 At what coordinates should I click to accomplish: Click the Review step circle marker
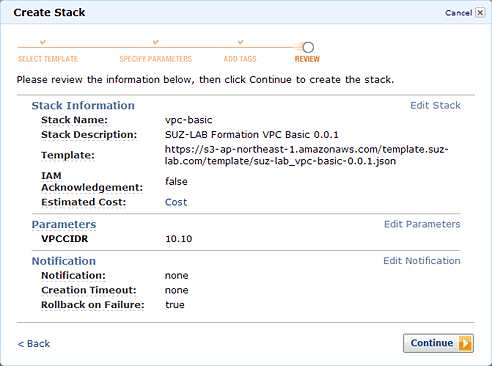click(308, 47)
